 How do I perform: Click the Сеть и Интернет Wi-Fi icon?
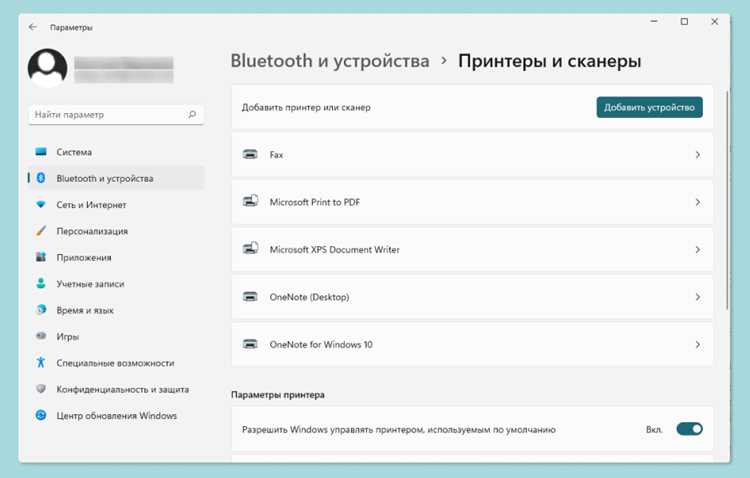click(x=41, y=205)
